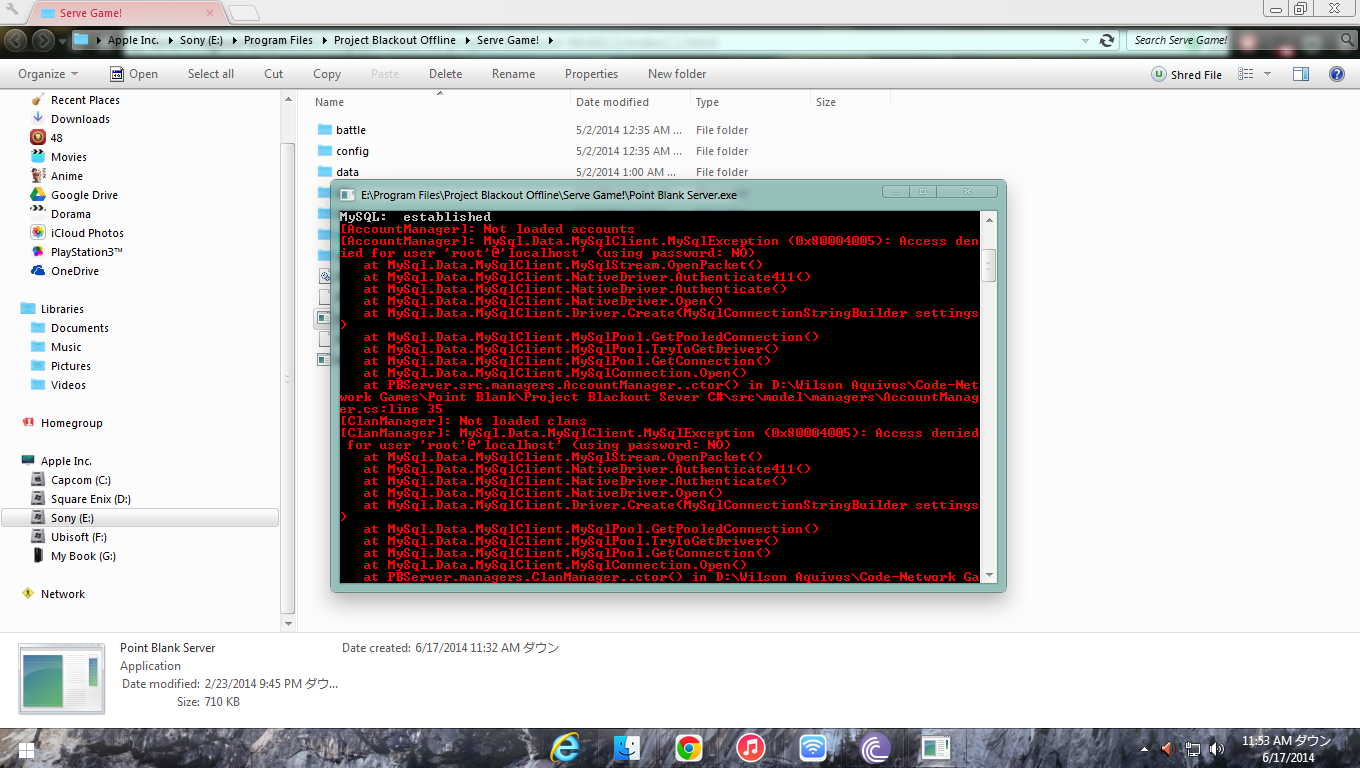Open the address bar path dropdown

tap(1086, 41)
